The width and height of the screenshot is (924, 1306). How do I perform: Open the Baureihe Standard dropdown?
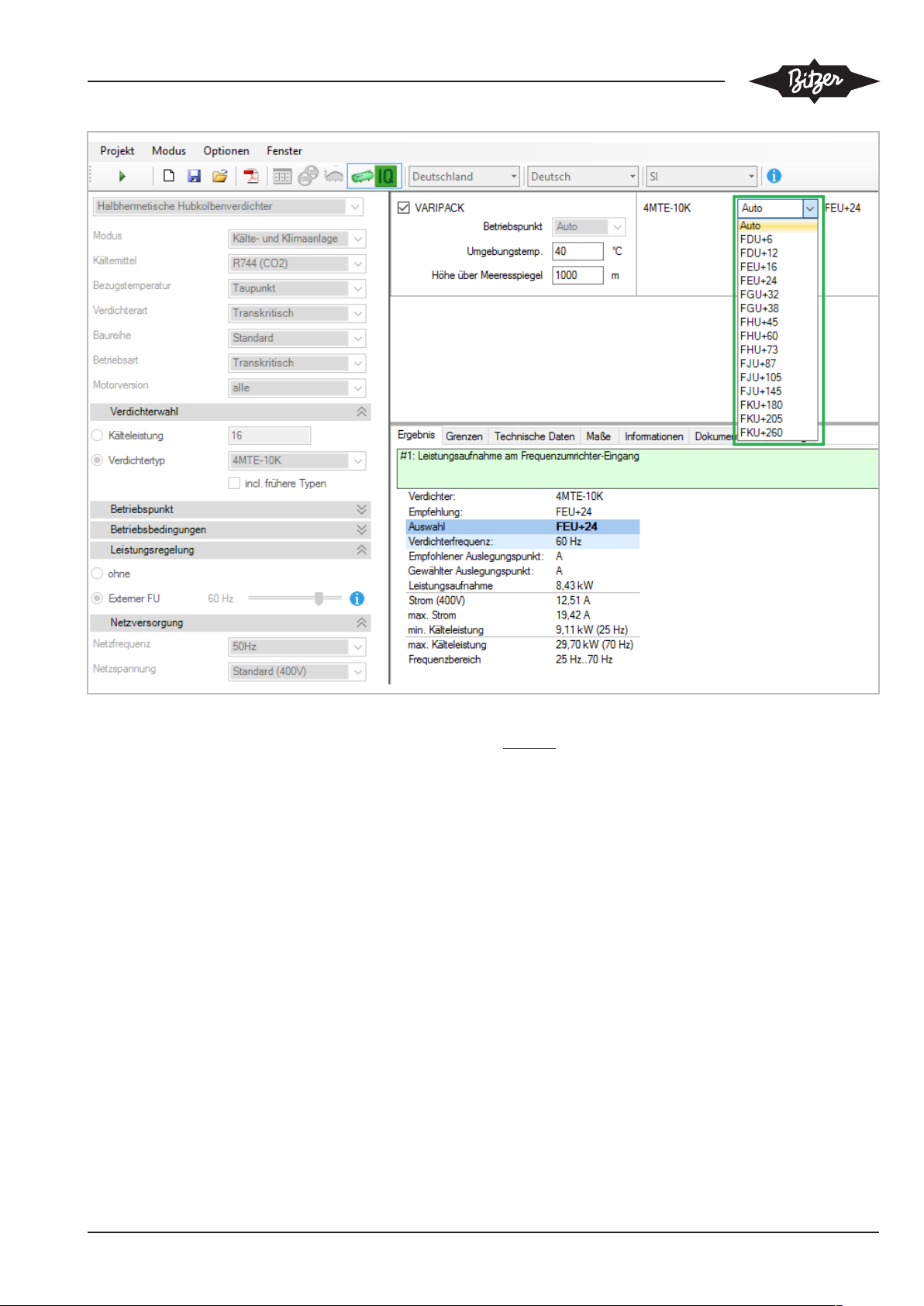297,338
